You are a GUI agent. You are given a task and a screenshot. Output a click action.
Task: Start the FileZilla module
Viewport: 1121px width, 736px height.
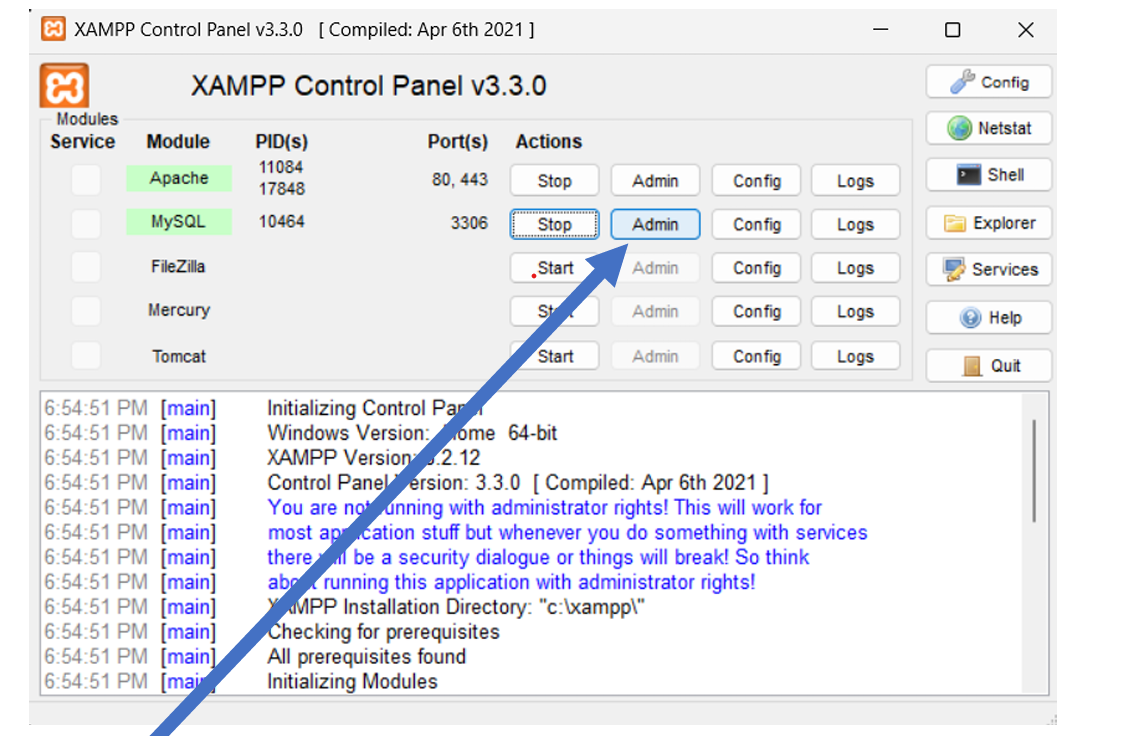554,268
